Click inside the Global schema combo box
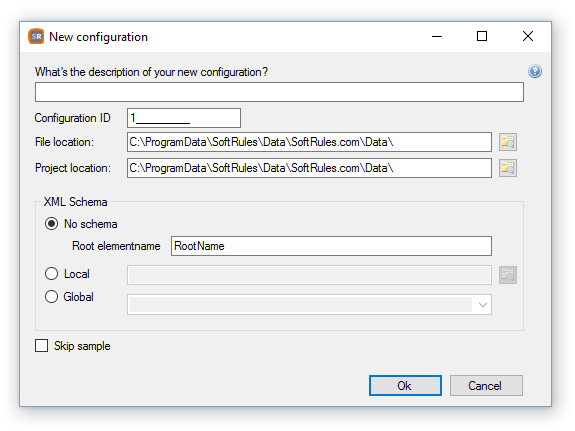This screenshot has width=575, height=431. tap(309, 304)
